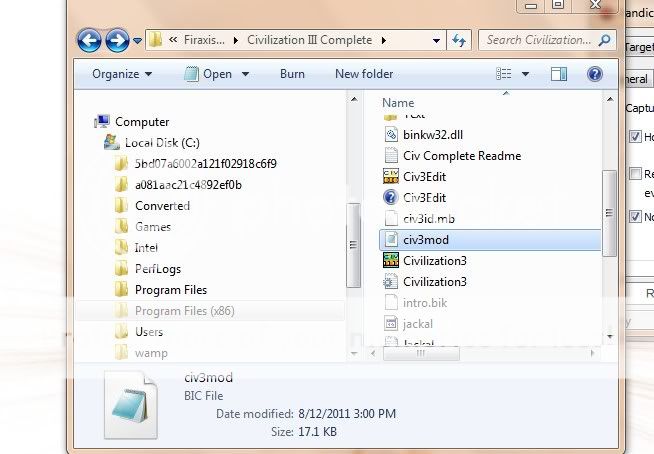The width and height of the screenshot is (654, 454).
Task: Select the binkw32.dll file
Action: click(433, 135)
